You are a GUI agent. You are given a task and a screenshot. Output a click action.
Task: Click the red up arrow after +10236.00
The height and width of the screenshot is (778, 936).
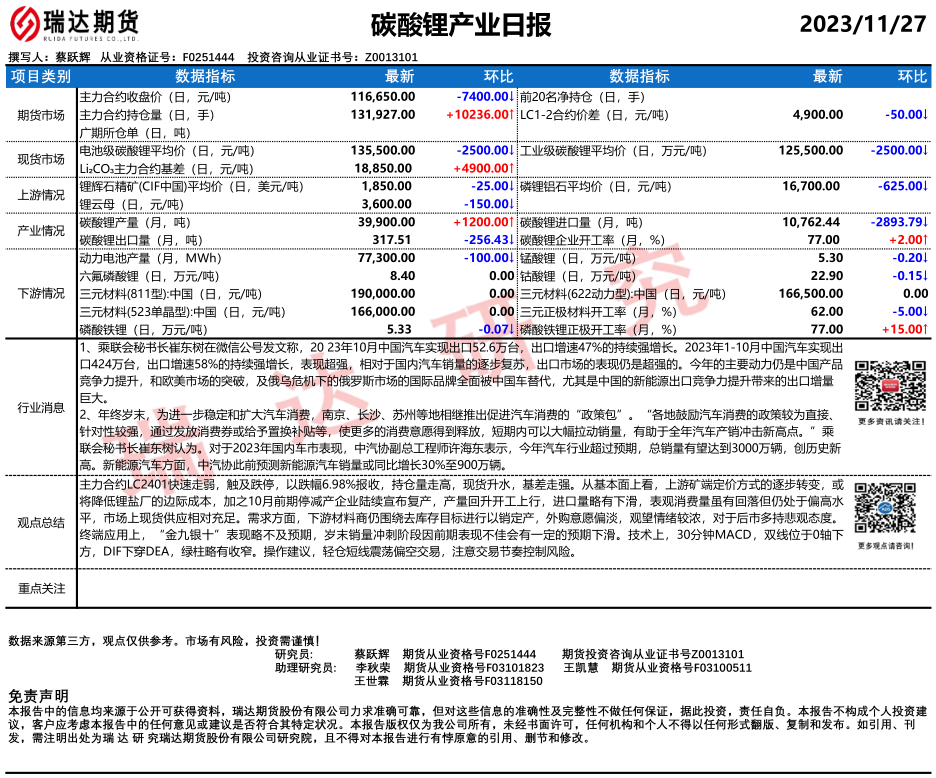click(x=514, y=115)
